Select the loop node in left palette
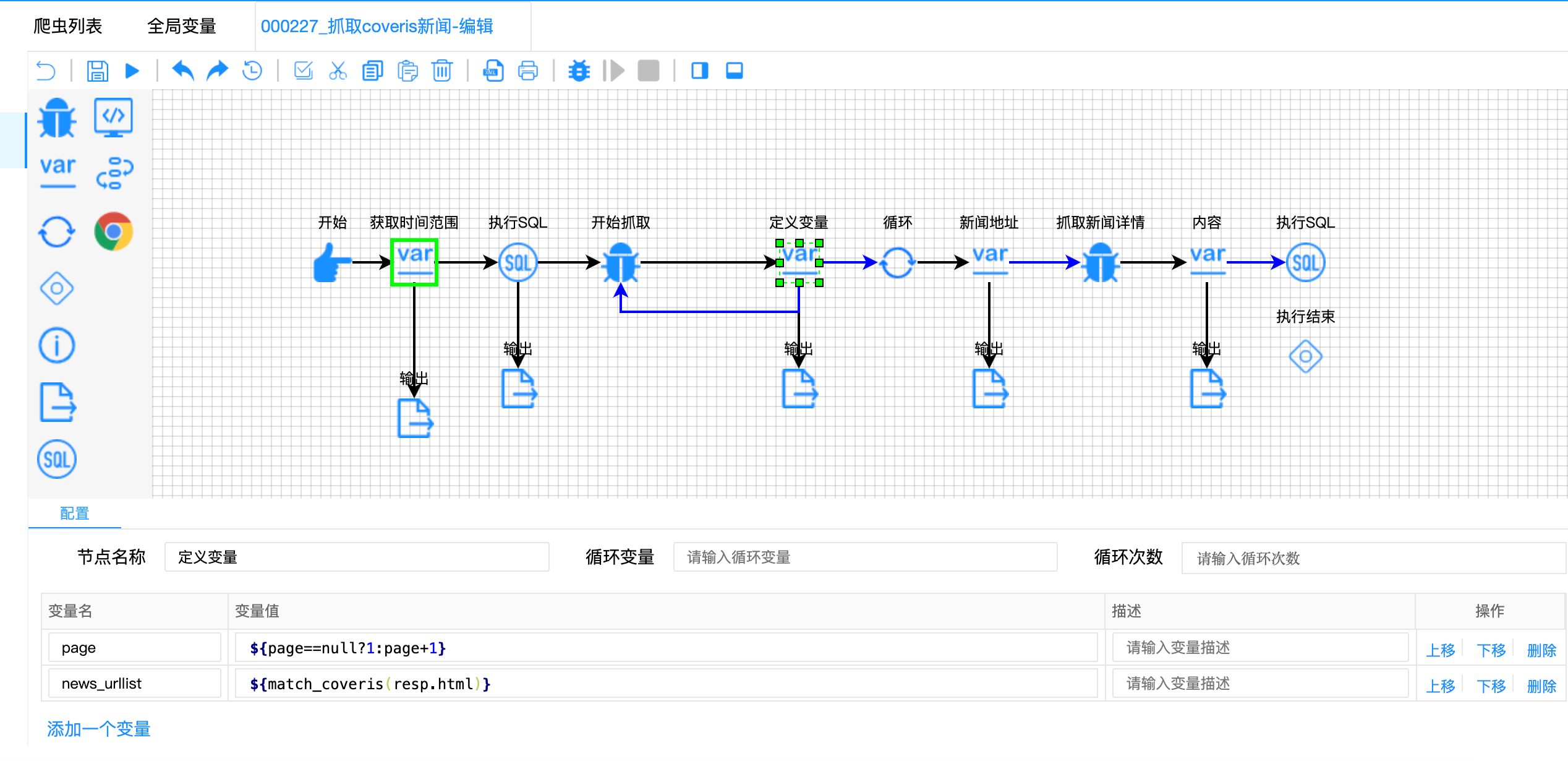The image size is (1568, 761). coord(57,232)
